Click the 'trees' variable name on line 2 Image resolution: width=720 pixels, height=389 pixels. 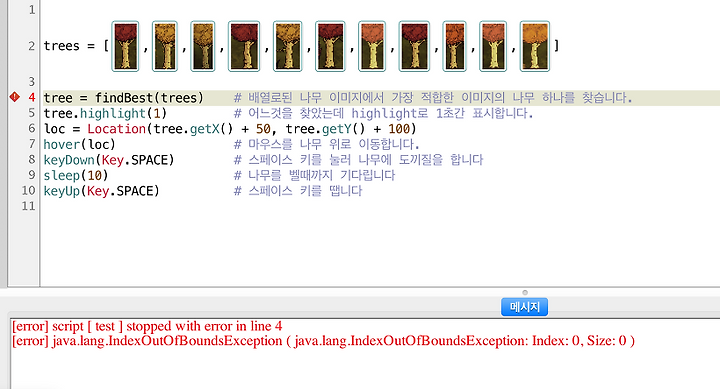[x=62, y=46]
